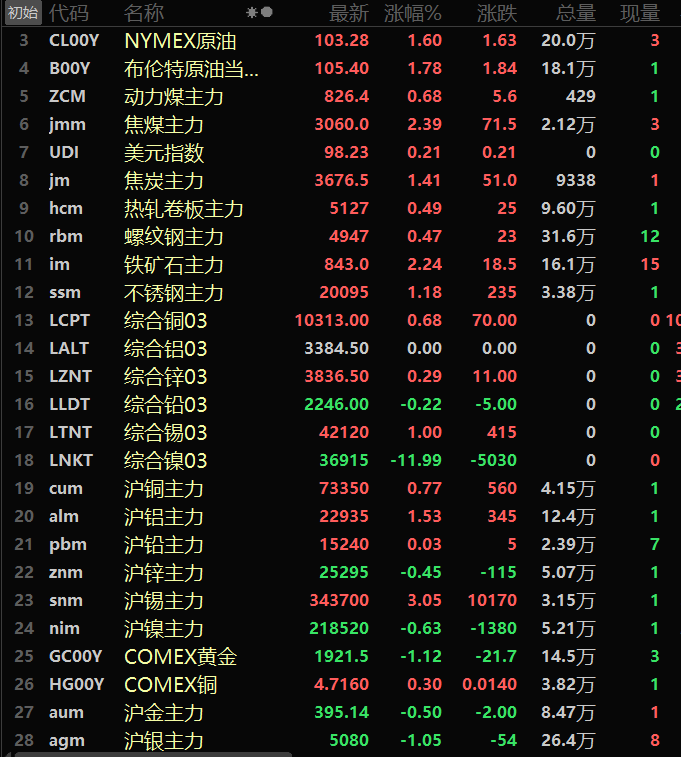Open the 布伦特原油 quote row

(191, 69)
